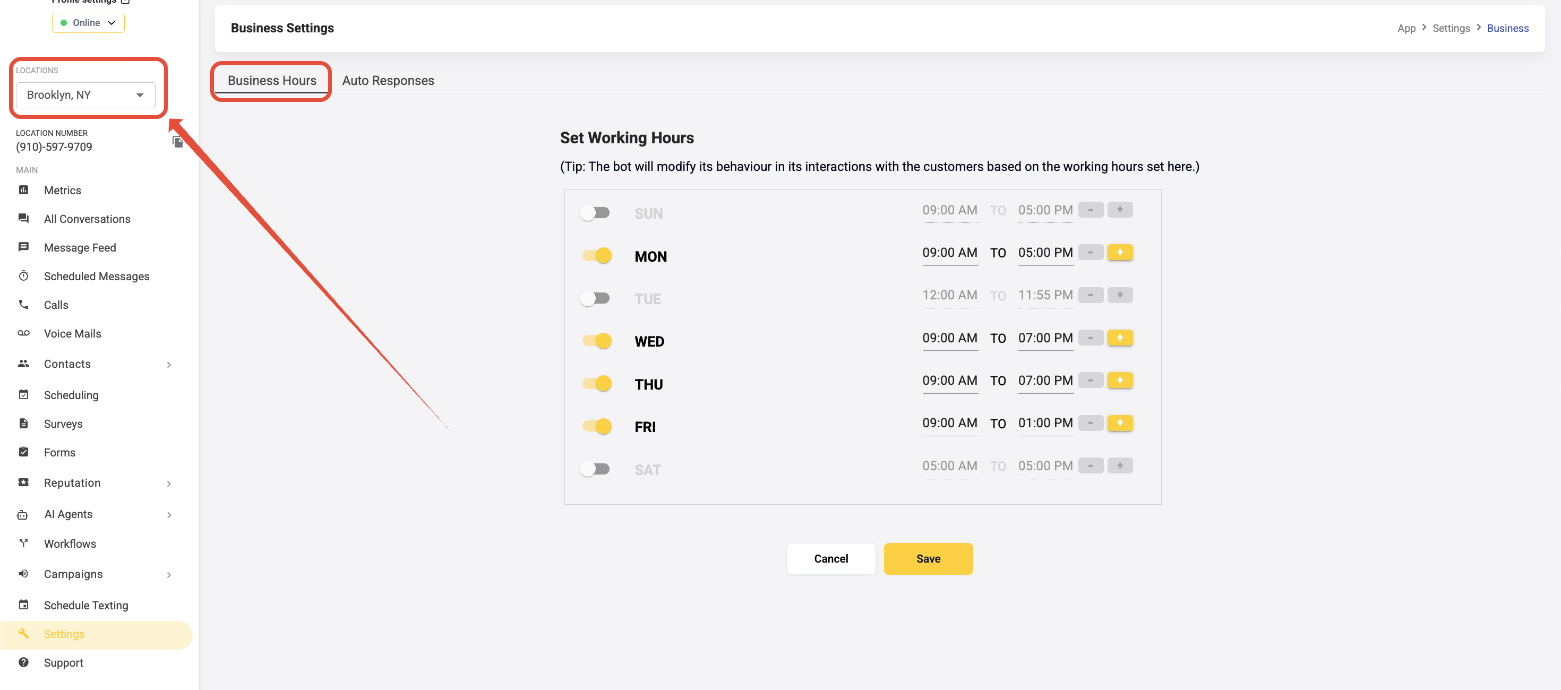Click the Workflows icon in sidebar
1561x690 pixels.
[23, 544]
